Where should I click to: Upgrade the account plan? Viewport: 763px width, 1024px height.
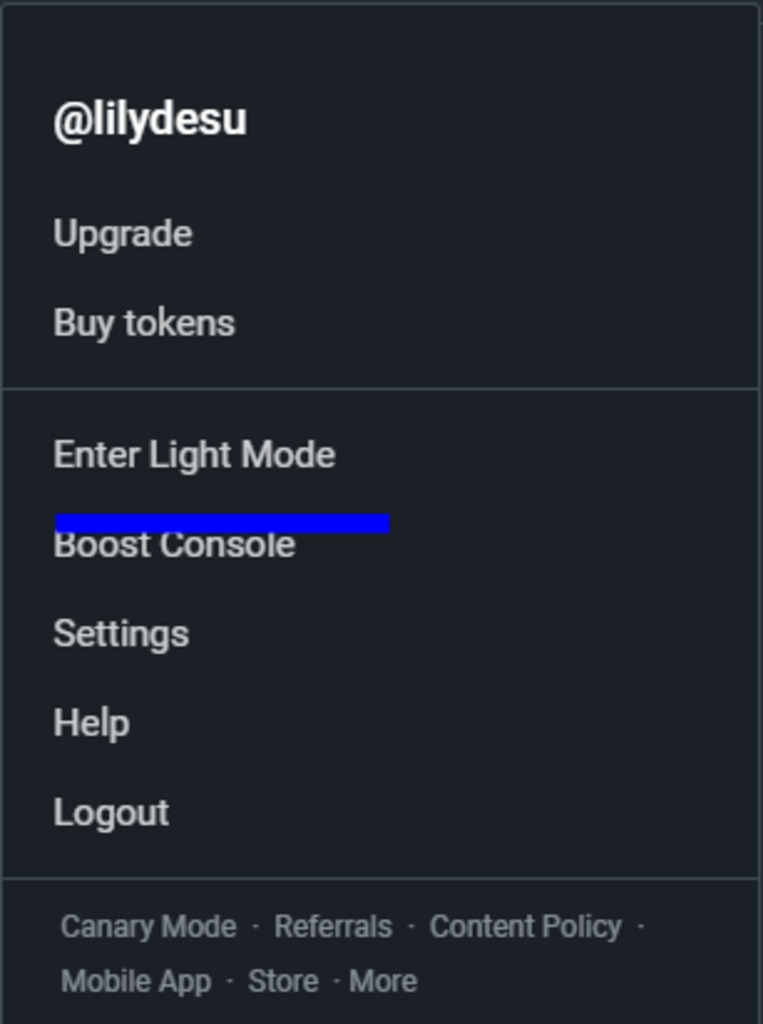pos(123,234)
